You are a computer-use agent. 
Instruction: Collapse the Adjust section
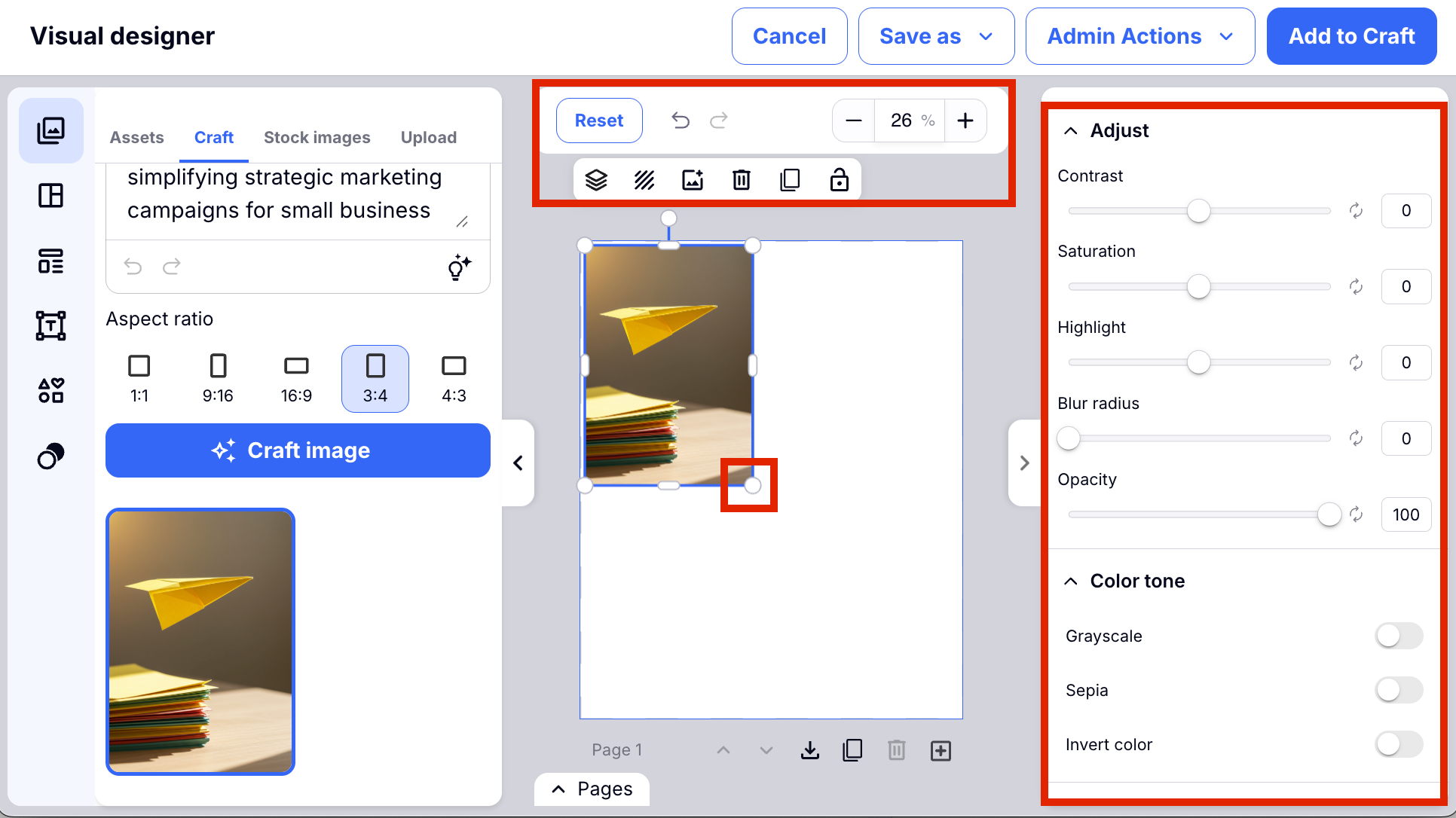click(x=1071, y=131)
